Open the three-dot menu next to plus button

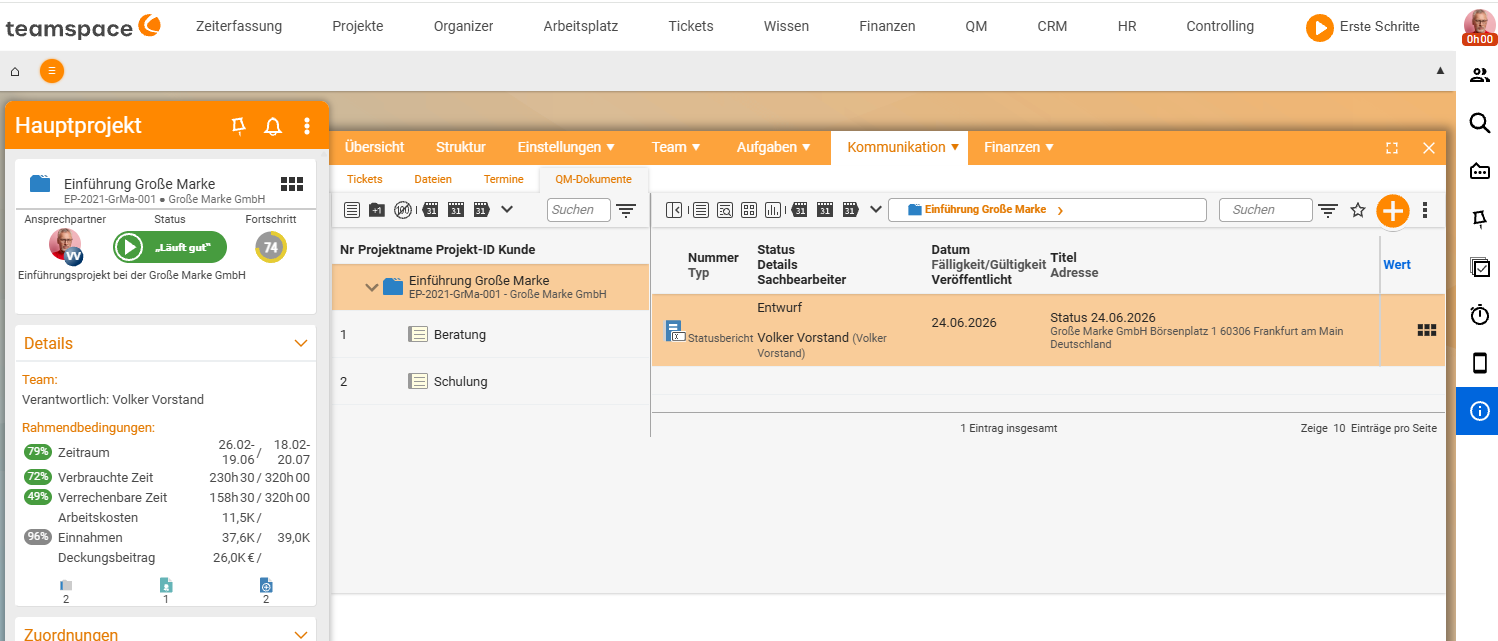click(1425, 210)
